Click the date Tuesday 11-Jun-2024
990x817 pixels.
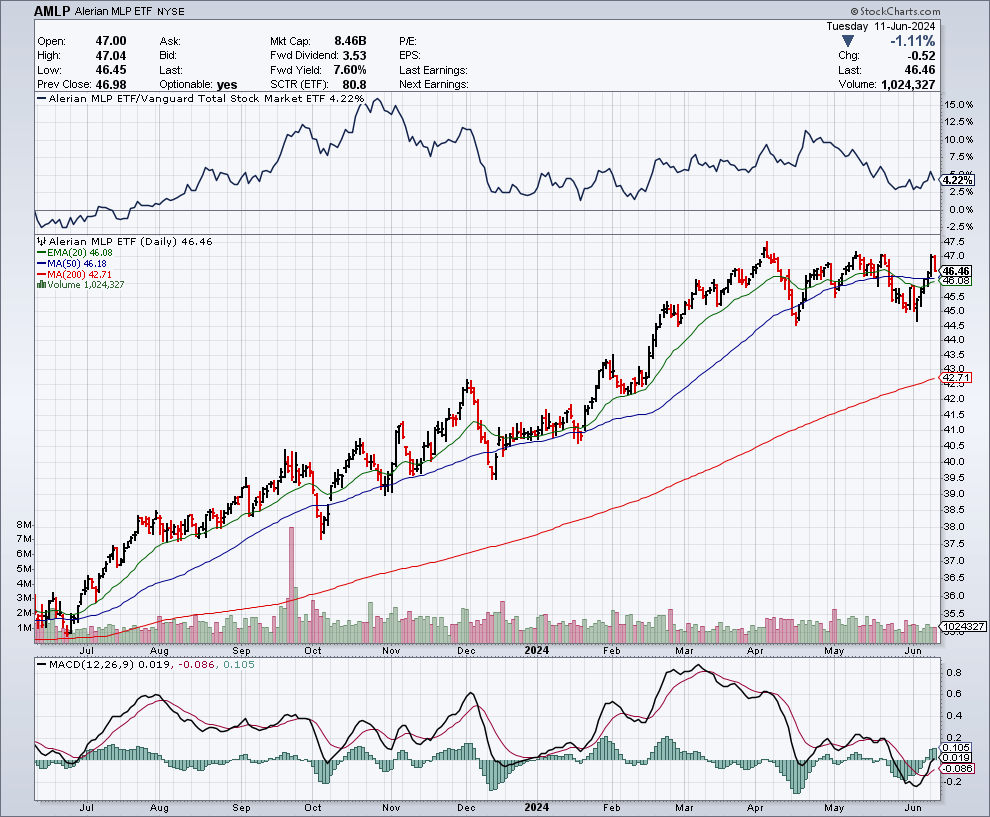click(880, 27)
